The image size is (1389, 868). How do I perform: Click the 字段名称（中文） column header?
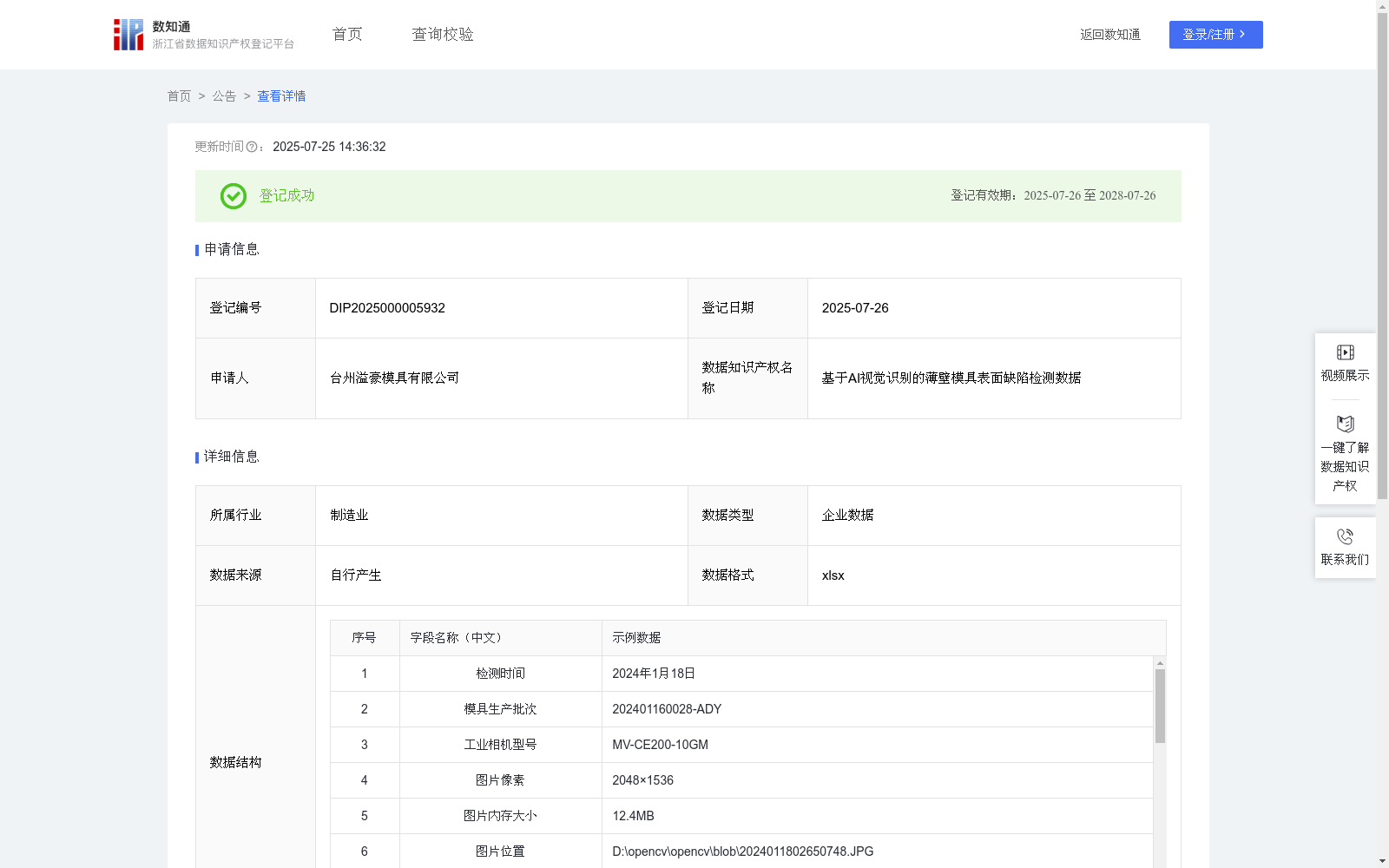(x=500, y=638)
